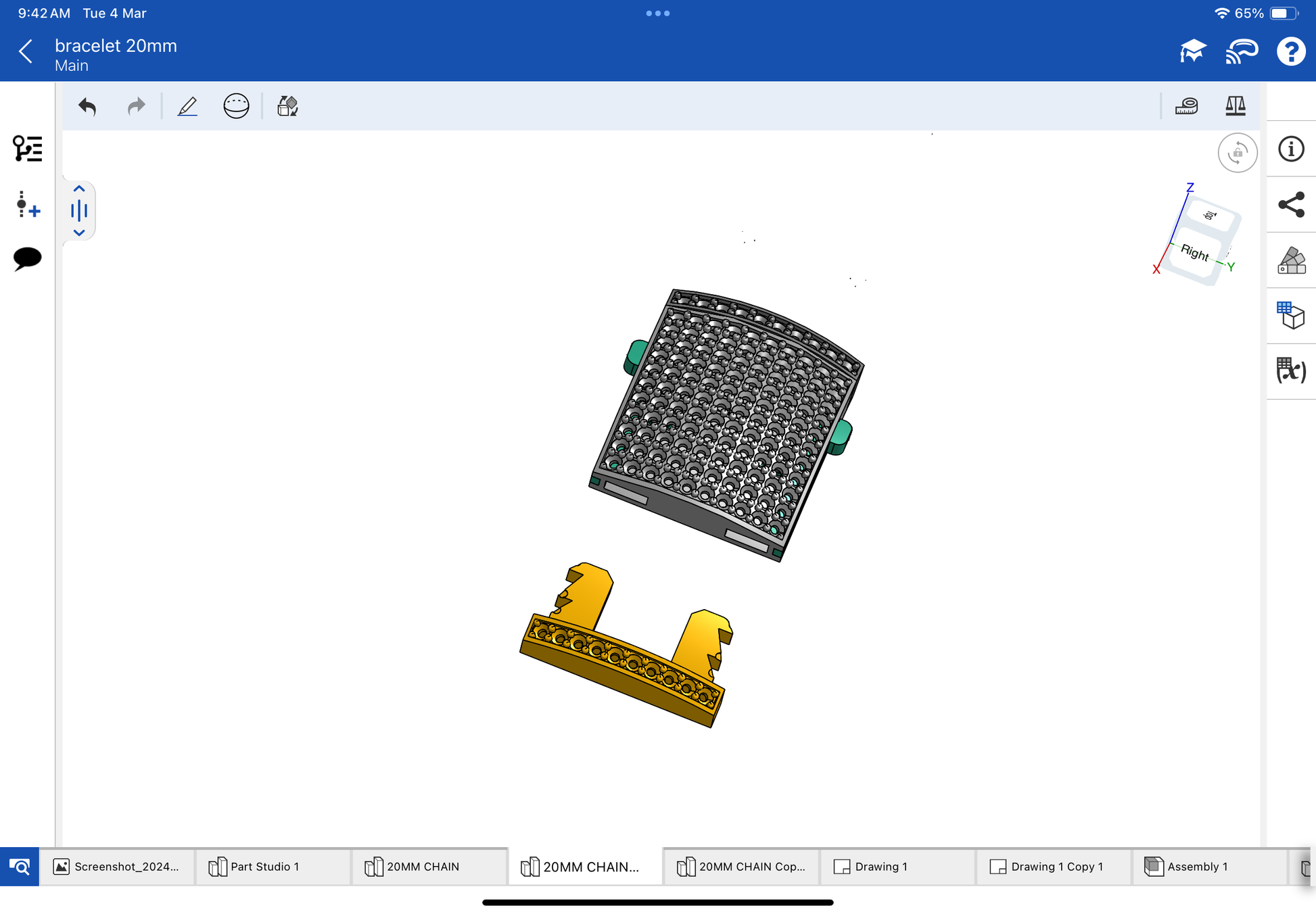Open the top three-dots multitasking menu
Image resolution: width=1316 pixels, height=914 pixels.
pos(657,14)
